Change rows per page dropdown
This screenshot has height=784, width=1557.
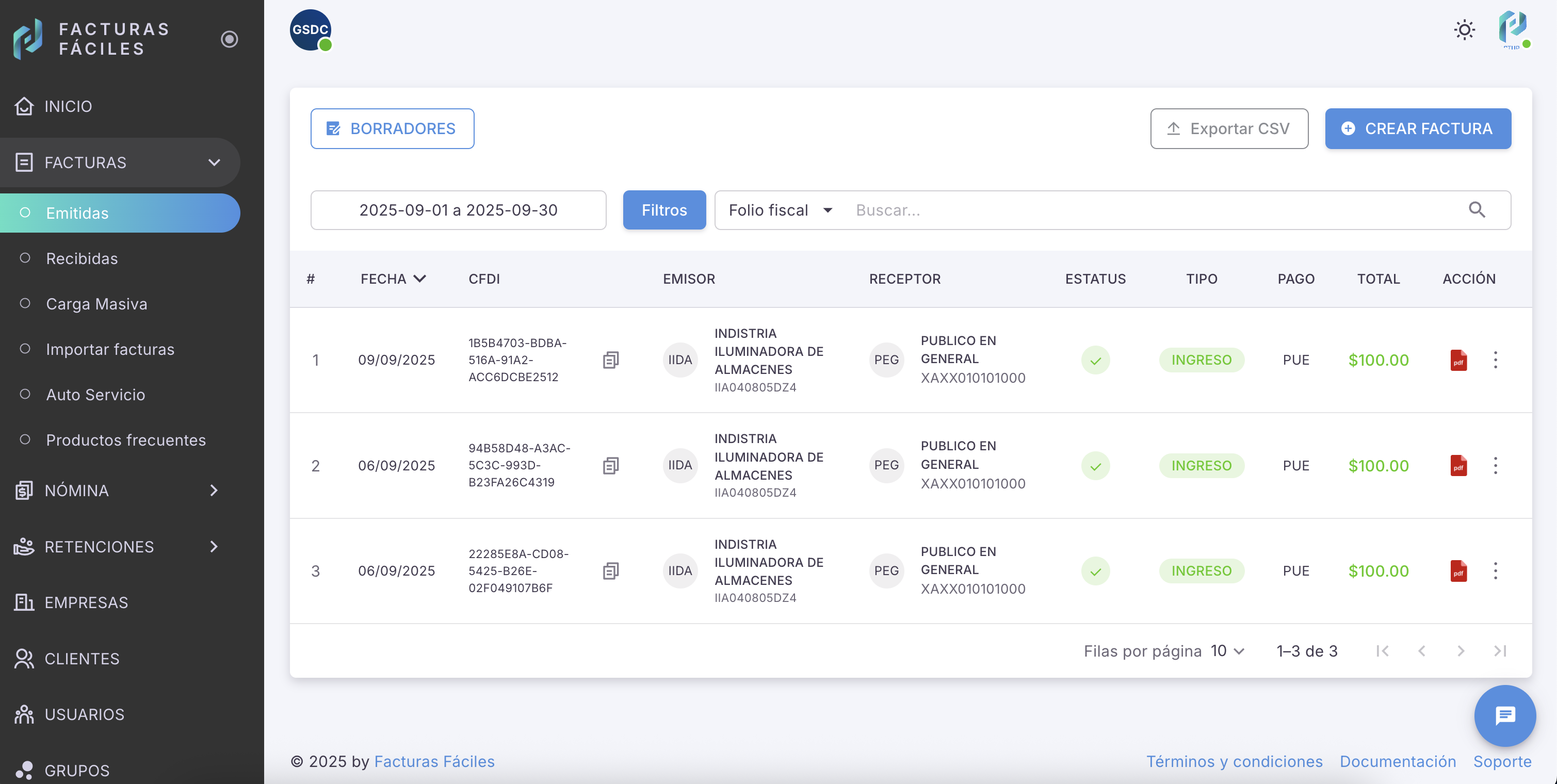click(1227, 651)
